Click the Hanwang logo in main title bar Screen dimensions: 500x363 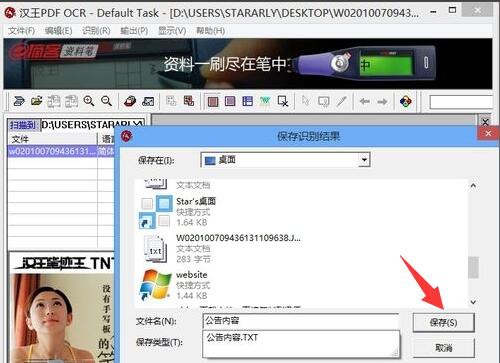(x=10, y=13)
